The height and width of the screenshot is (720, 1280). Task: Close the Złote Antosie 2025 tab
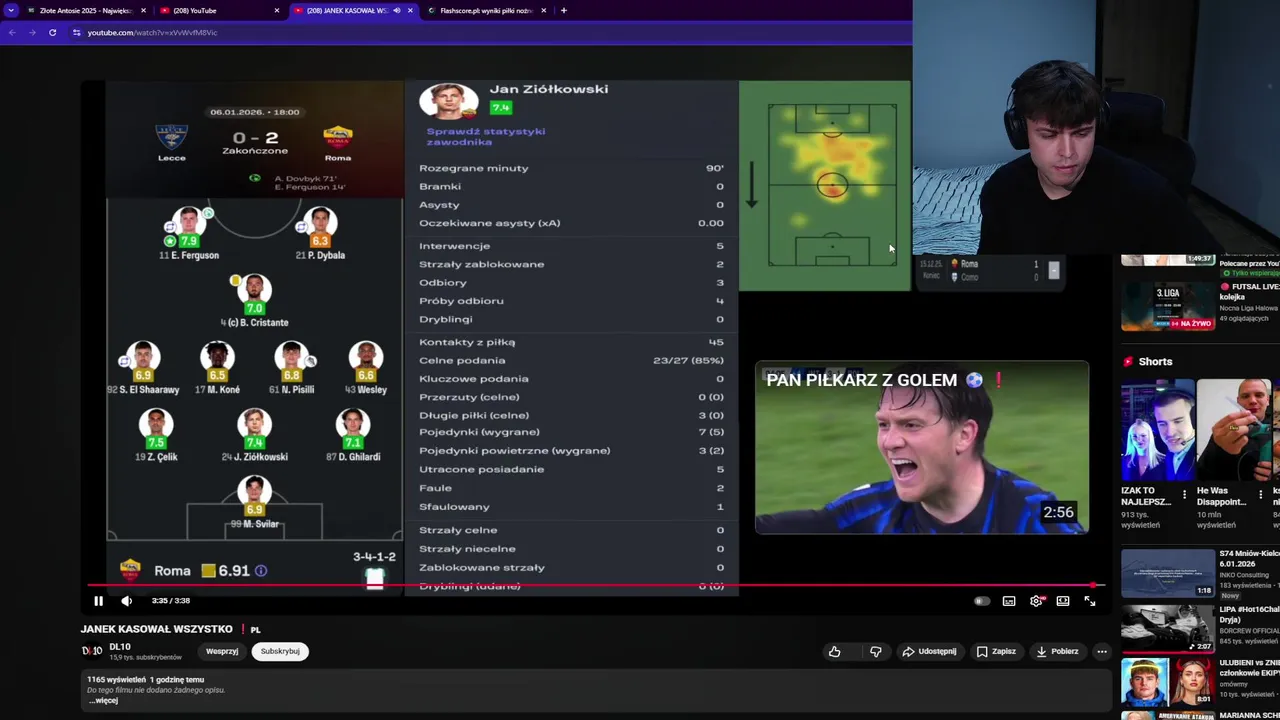tap(143, 10)
